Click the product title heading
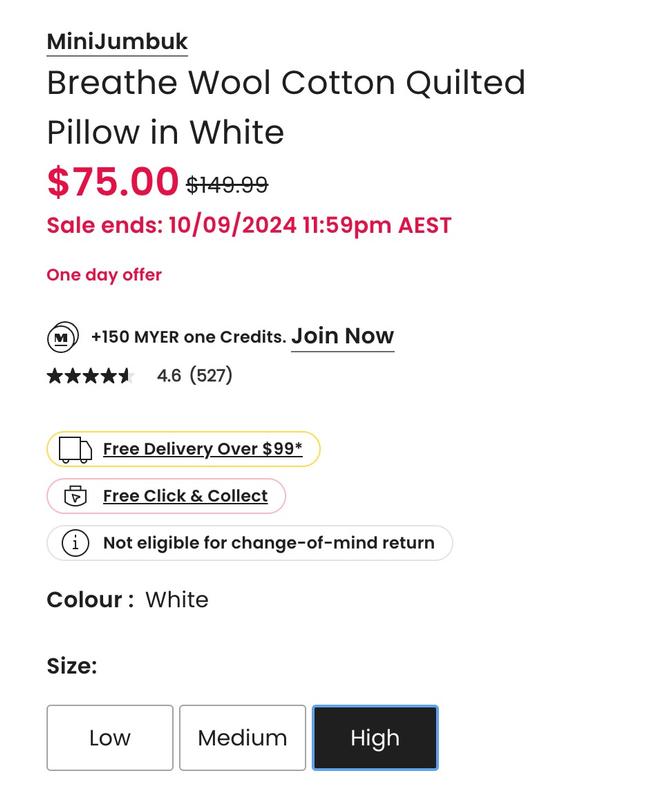Image resolution: width=647 pixels, height=800 pixels. coord(286,107)
